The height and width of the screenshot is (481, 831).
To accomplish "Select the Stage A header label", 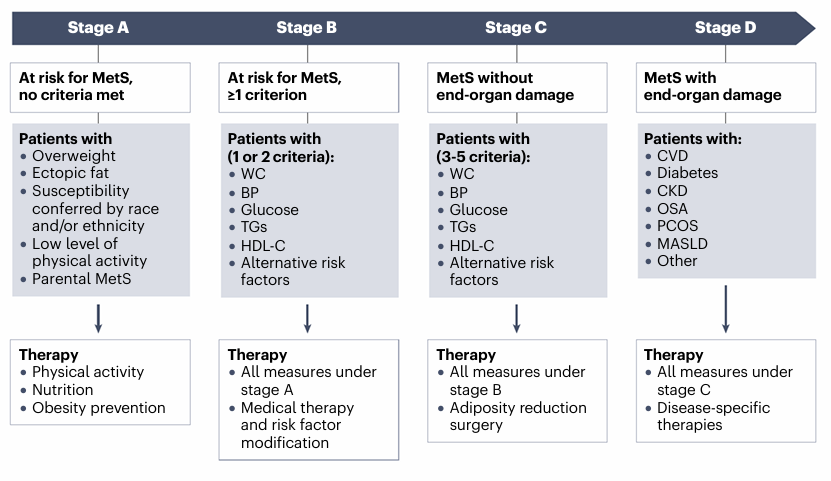I will 98,28.
